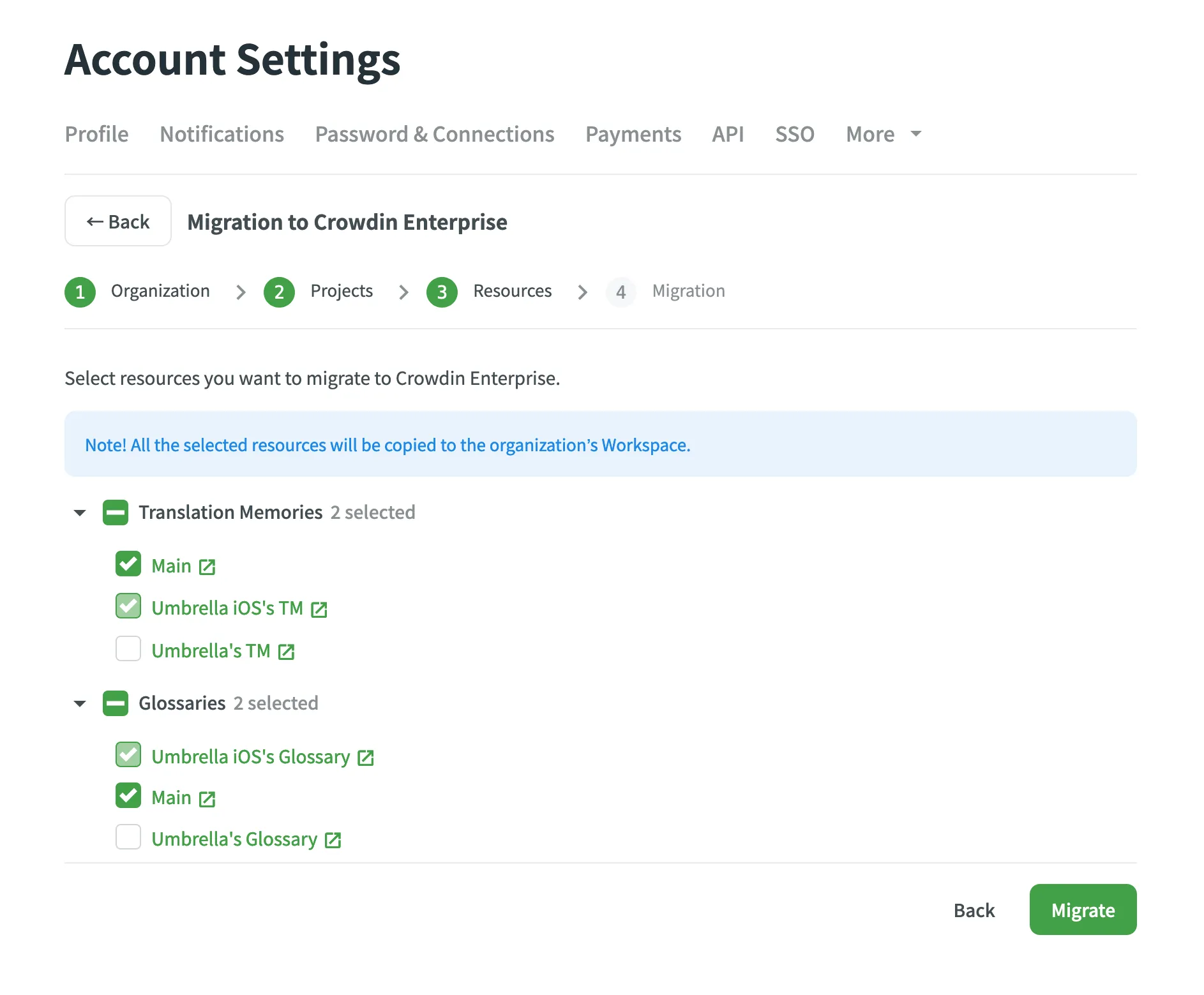Screen dimensions: 1204x995
Task: Open Umbrella's Glossary external link
Action: tap(333, 840)
